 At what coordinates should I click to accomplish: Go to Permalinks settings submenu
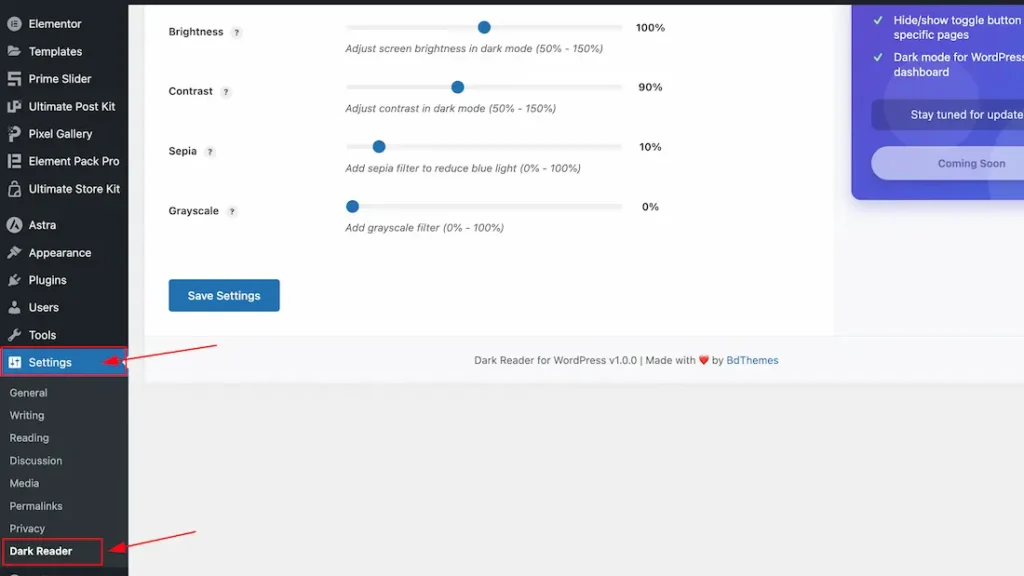(36, 506)
